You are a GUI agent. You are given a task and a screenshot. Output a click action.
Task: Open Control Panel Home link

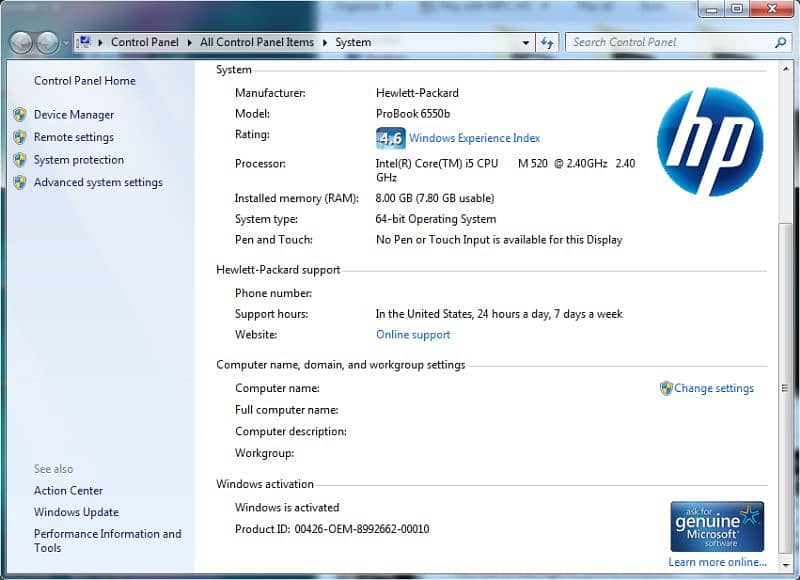84,81
